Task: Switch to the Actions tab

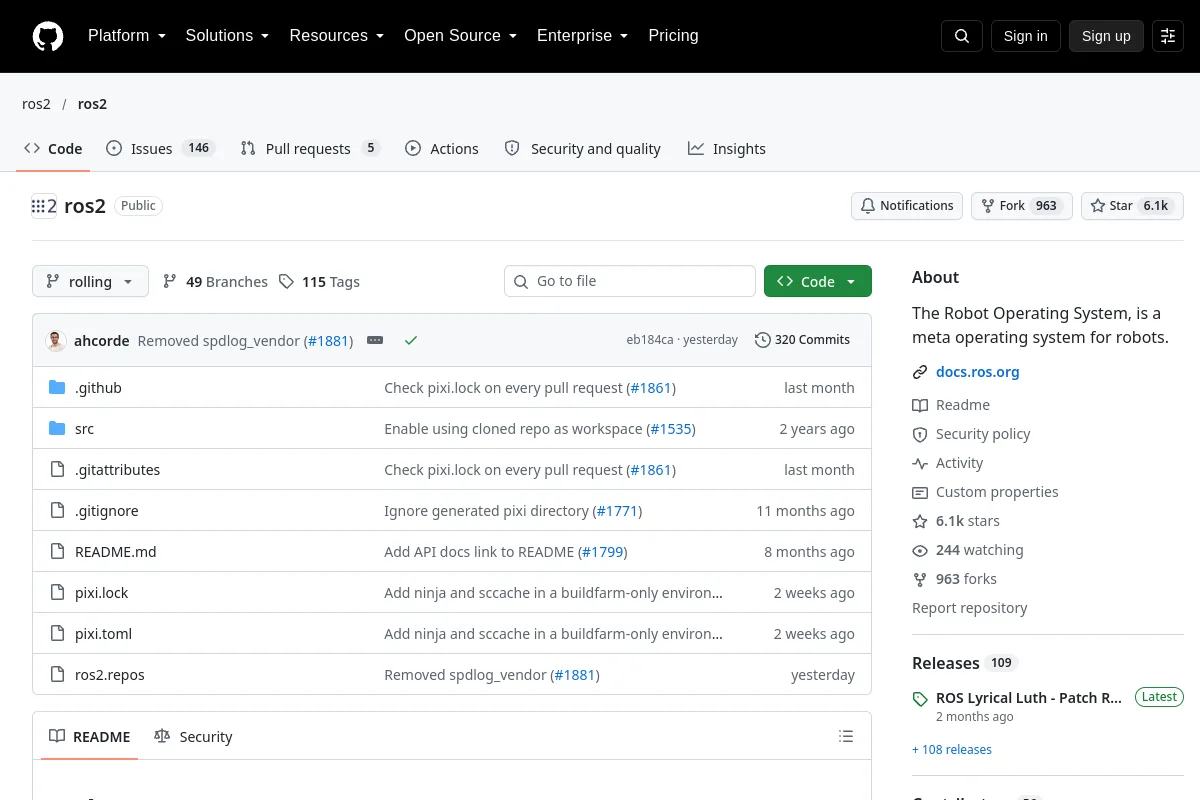Action: (x=442, y=149)
